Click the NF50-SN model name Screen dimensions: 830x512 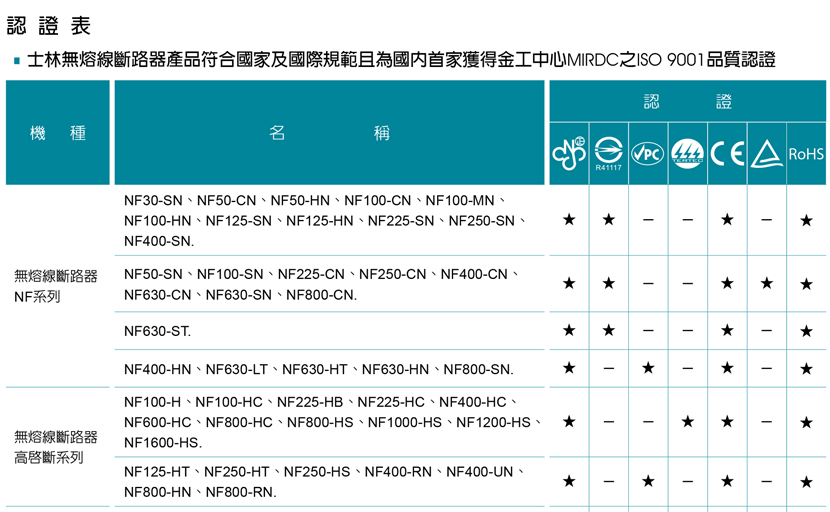(153, 274)
